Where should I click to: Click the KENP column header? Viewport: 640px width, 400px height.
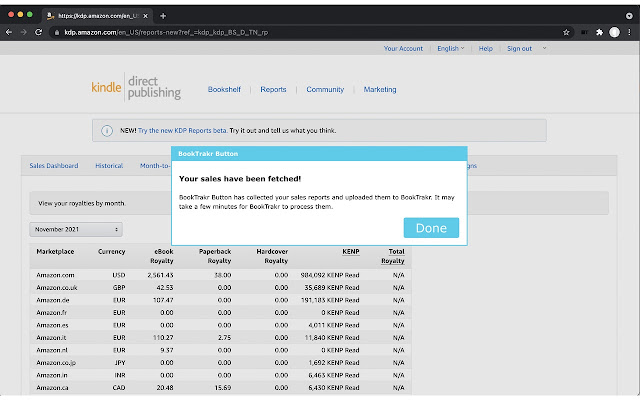click(x=350, y=251)
